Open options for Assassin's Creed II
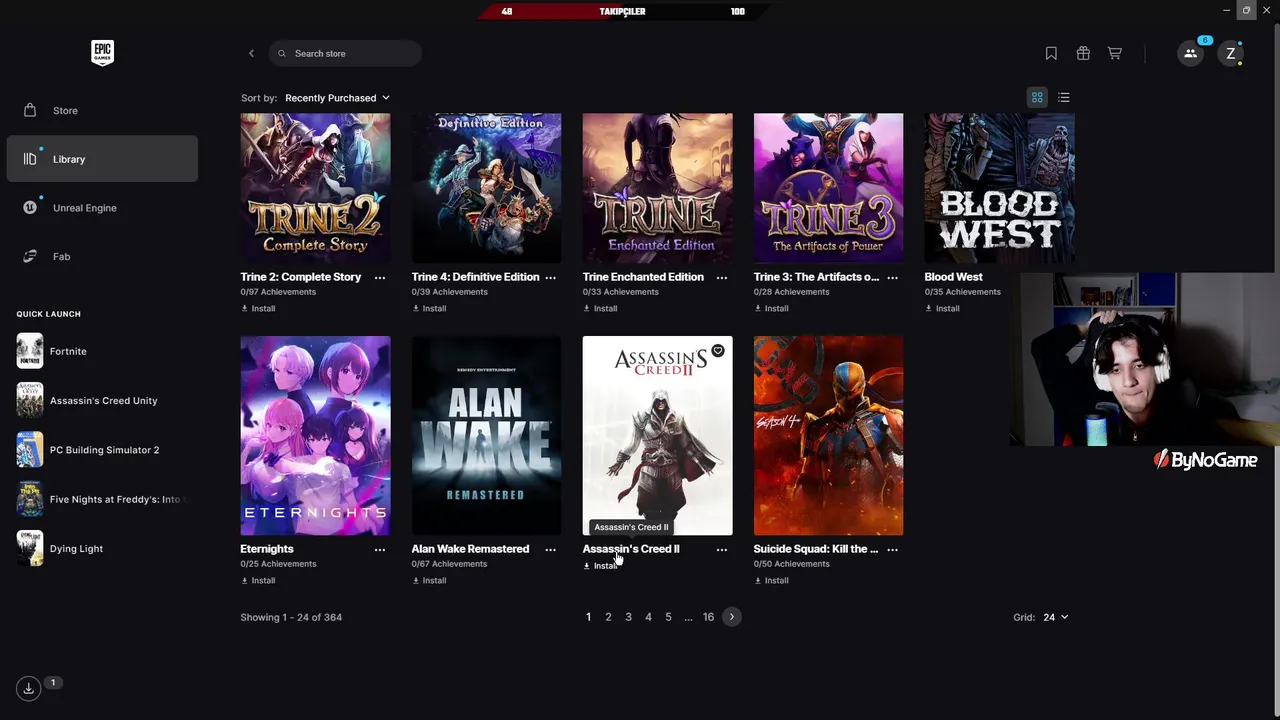 coord(722,549)
